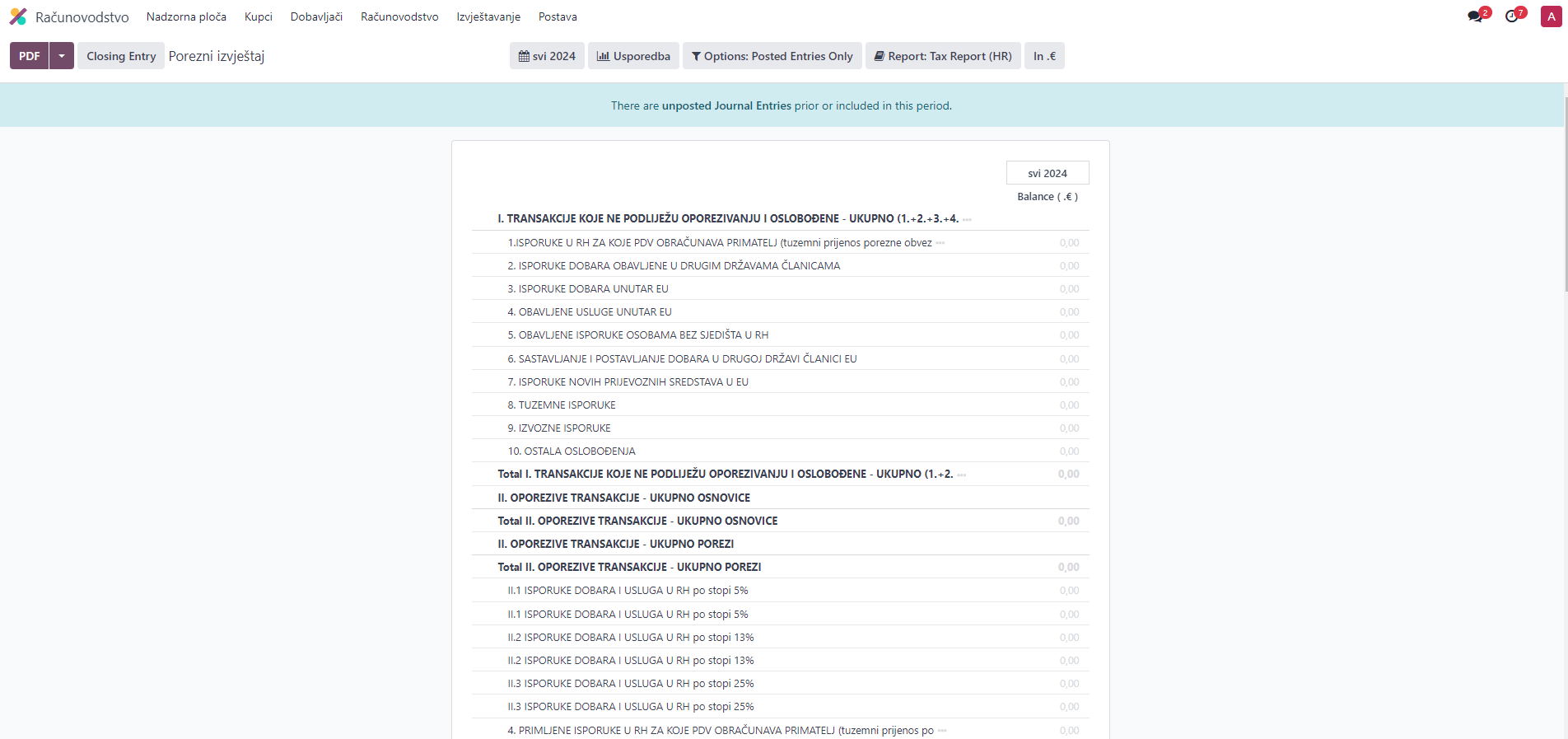
Task: Open Report: Tax Report (HR) selector
Action: 943,56
